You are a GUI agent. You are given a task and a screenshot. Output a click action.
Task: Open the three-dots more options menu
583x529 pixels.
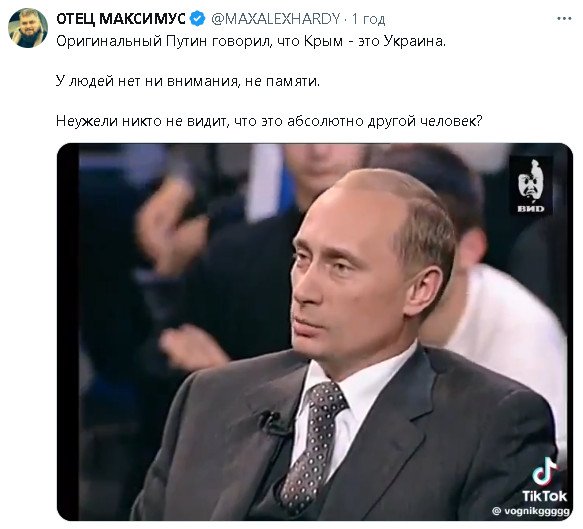(x=564, y=19)
